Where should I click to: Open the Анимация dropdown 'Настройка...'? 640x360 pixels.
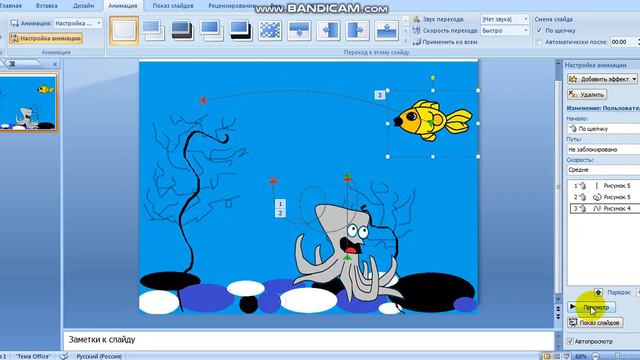[x=78, y=23]
